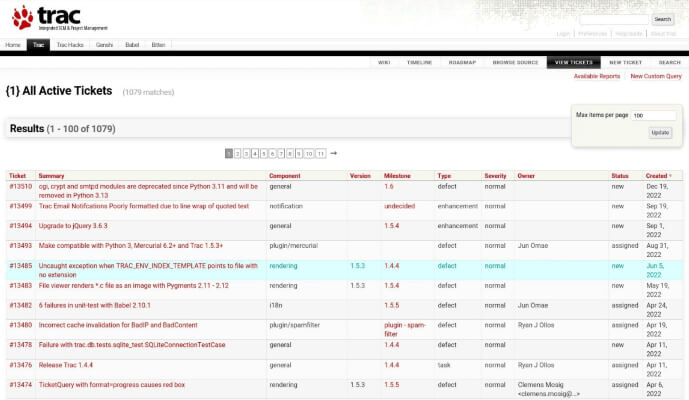The image size is (689, 400).
Task: Sort by the Type column header
Action: 444,176
